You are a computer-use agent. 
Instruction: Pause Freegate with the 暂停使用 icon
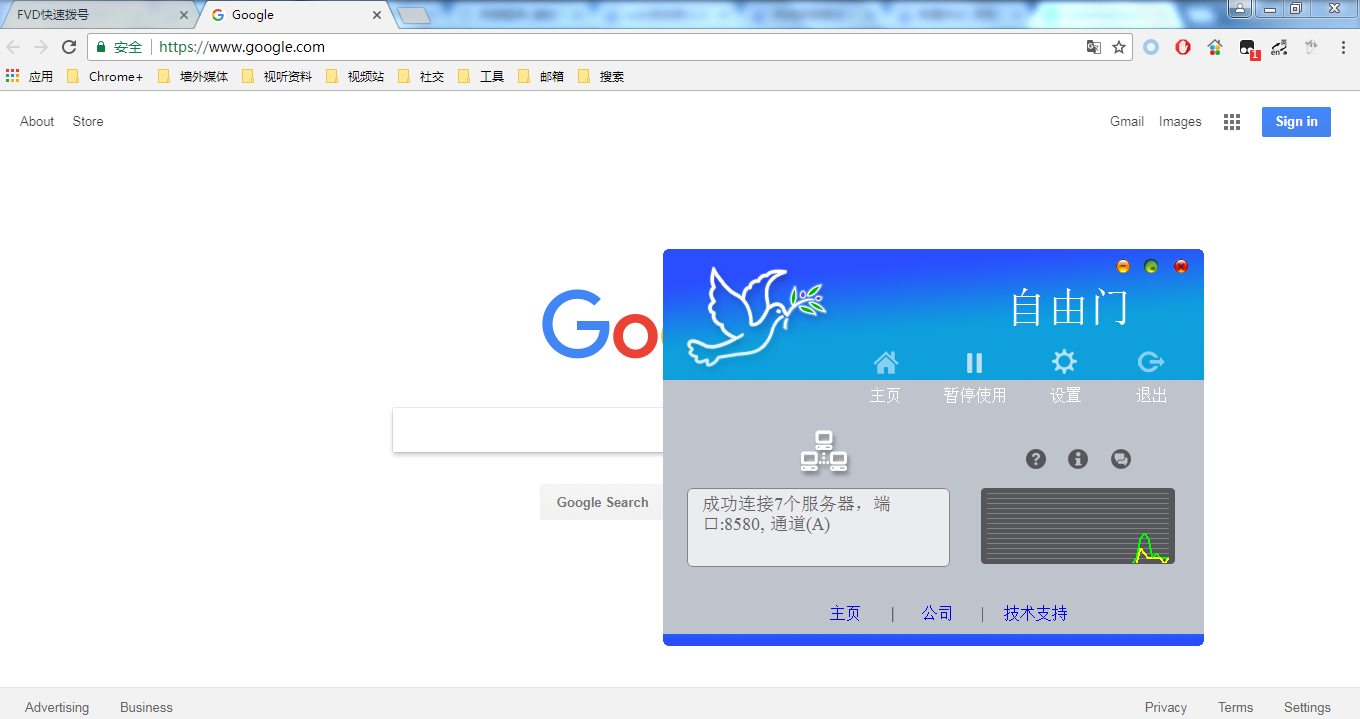(x=974, y=362)
